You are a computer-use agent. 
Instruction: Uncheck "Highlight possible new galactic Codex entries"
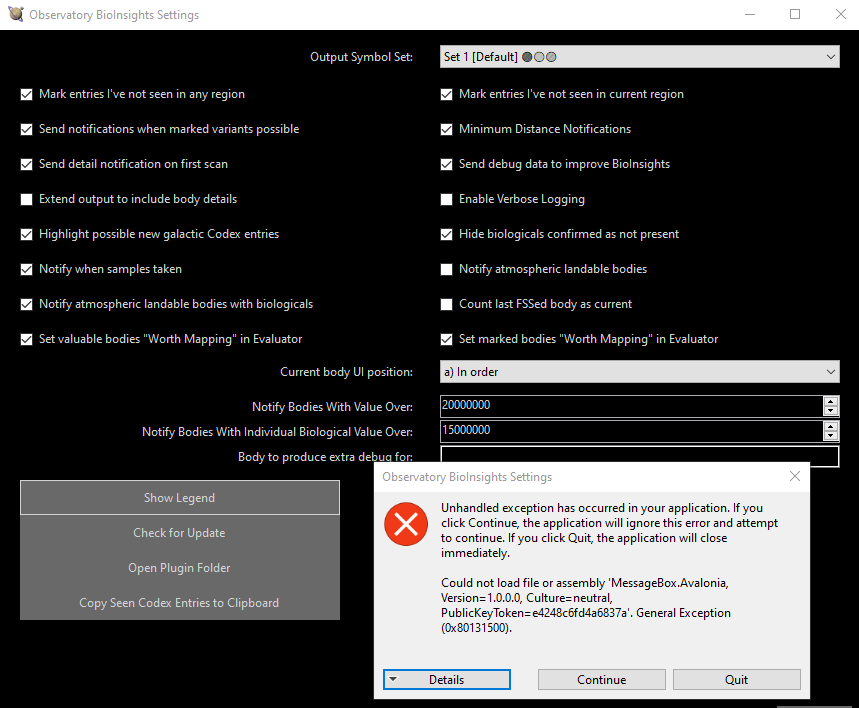(26, 235)
